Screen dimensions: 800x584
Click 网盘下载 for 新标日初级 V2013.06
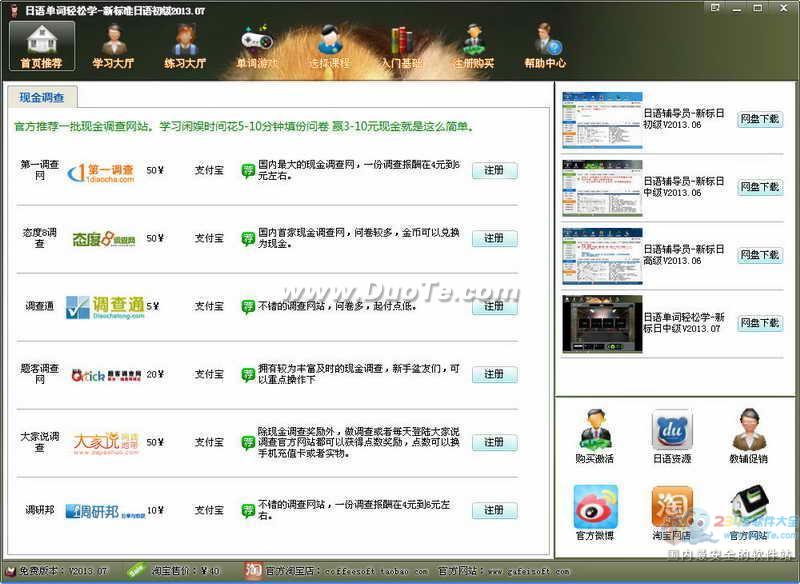click(x=760, y=119)
